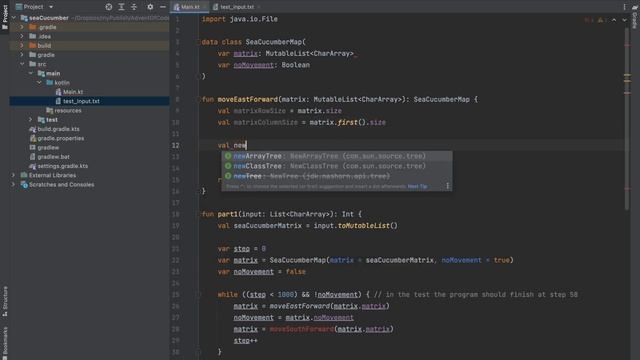
Task: Open the Structure tool window side tab
Action: (4, 301)
